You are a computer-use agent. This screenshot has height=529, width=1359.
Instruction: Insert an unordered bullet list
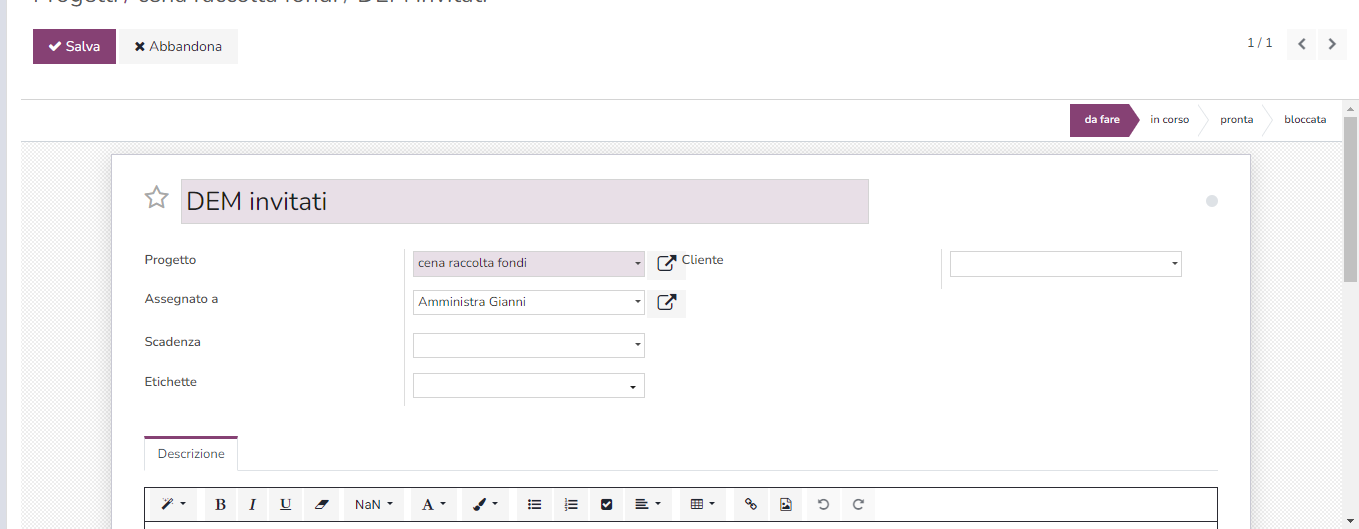coord(535,505)
